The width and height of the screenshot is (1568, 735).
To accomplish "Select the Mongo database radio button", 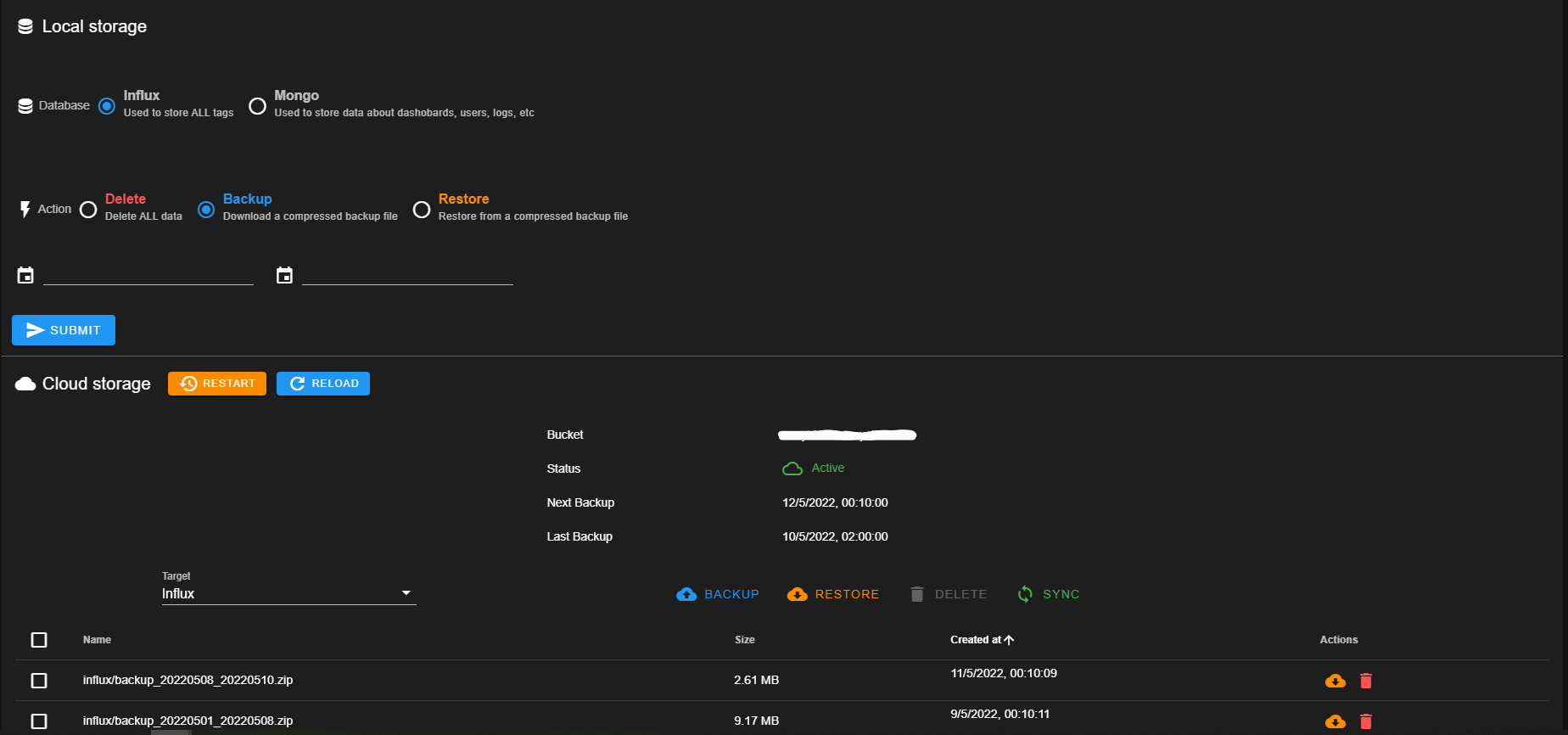I will coord(257,106).
